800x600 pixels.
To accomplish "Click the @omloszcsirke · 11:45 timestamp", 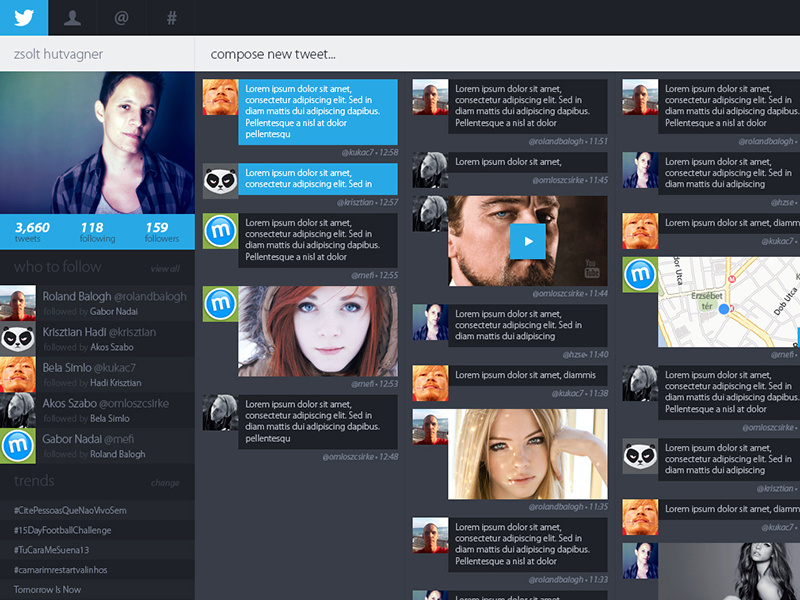I will [x=570, y=180].
